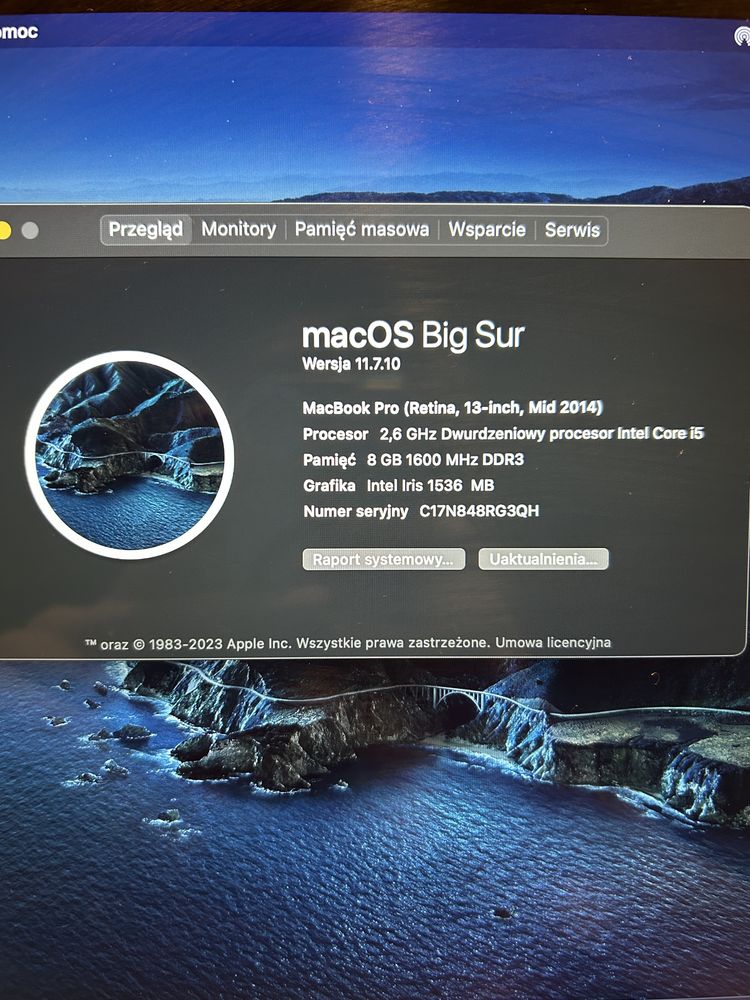The height and width of the screenshot is (1000, 750).
Task: Open the Umowa licencyjna link
Action: 553,642
